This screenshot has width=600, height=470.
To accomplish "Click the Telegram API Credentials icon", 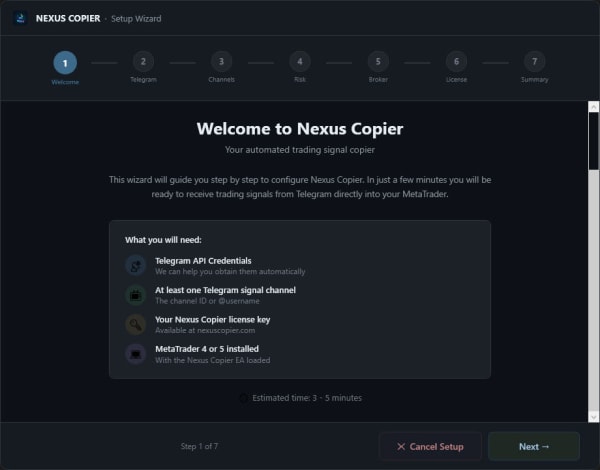I will click(135, 266).
